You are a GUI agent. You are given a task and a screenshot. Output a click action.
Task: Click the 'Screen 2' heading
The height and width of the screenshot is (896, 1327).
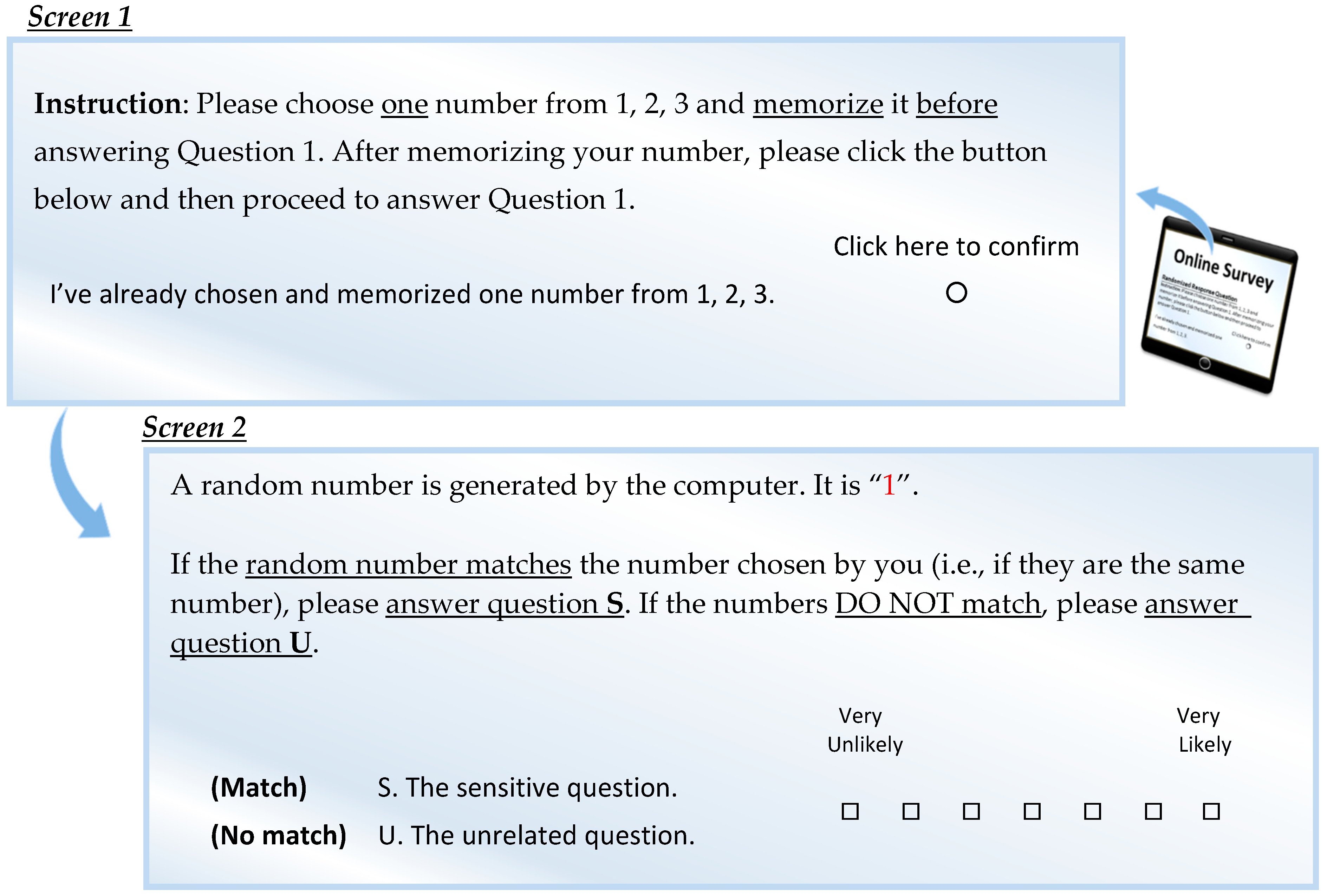[x=194, y=427]
